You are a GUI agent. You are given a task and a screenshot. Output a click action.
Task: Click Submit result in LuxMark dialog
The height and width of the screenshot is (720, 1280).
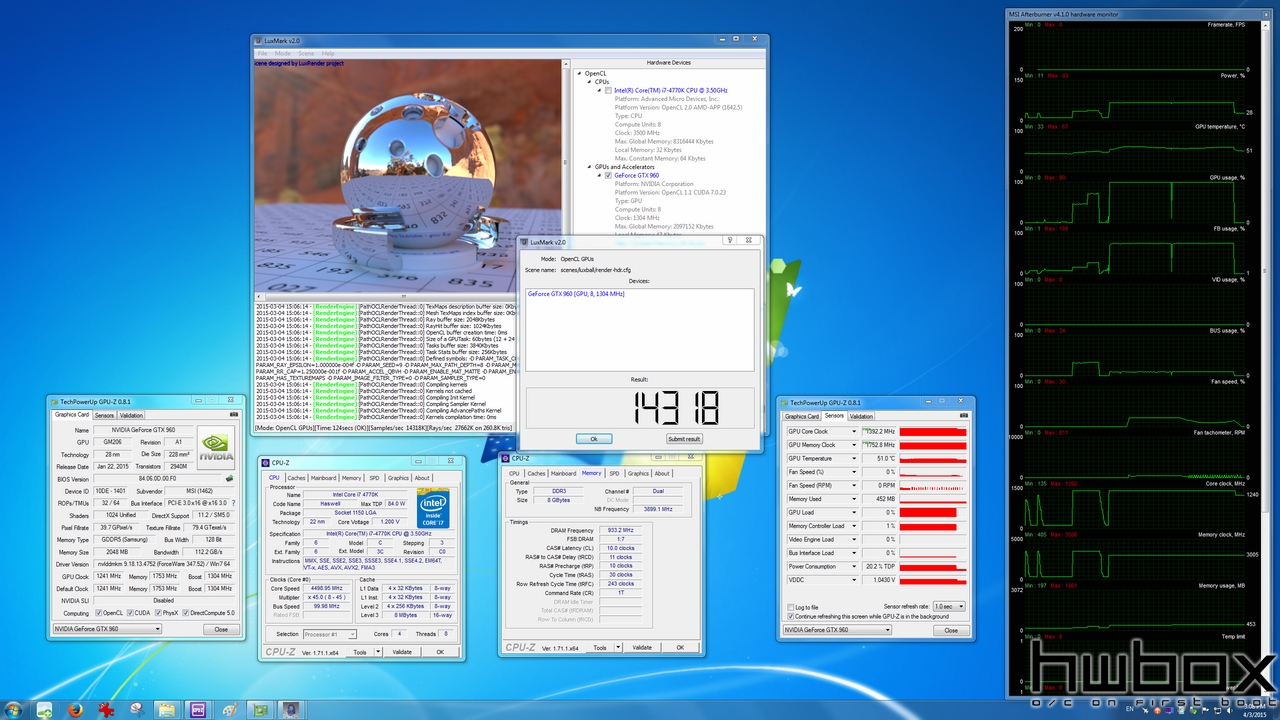[684, 439]
